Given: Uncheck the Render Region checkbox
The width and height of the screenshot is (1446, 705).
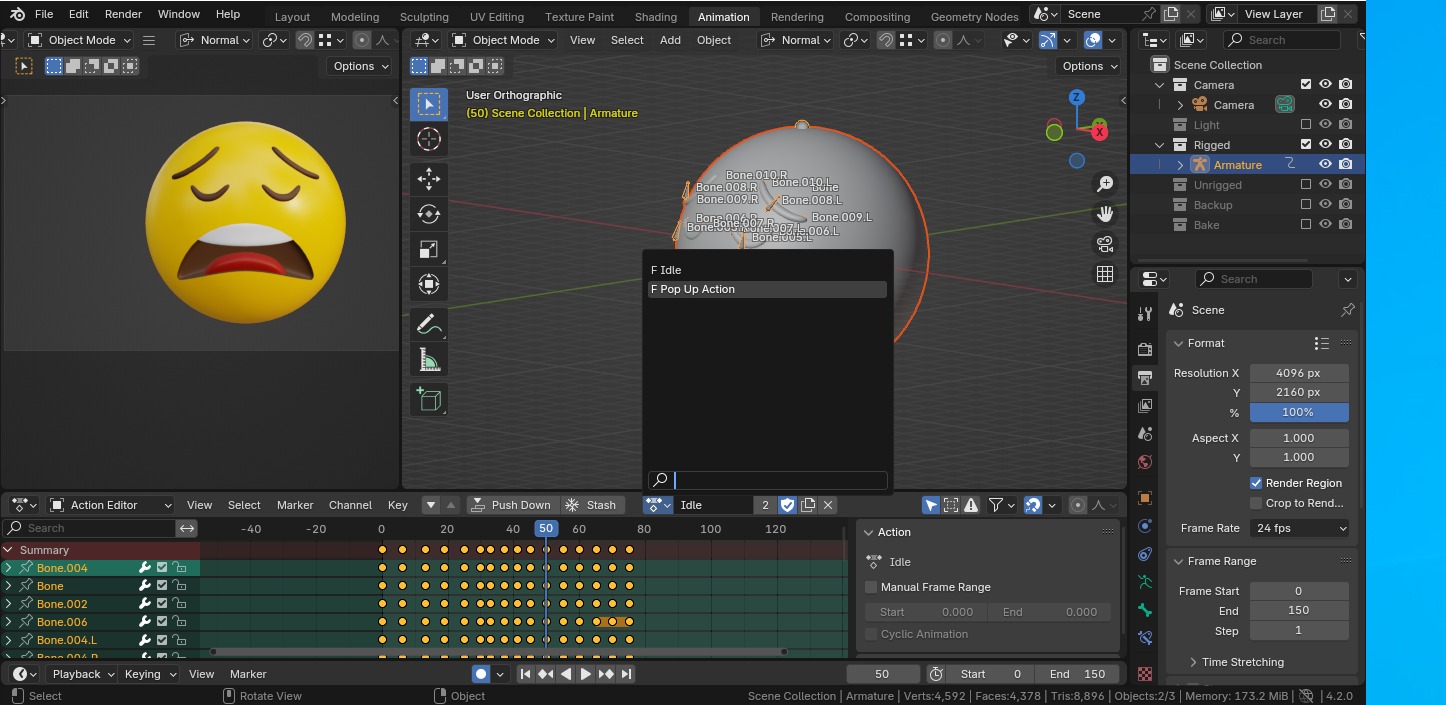Looking at the screenshot, I should [x=1256, y=483].
